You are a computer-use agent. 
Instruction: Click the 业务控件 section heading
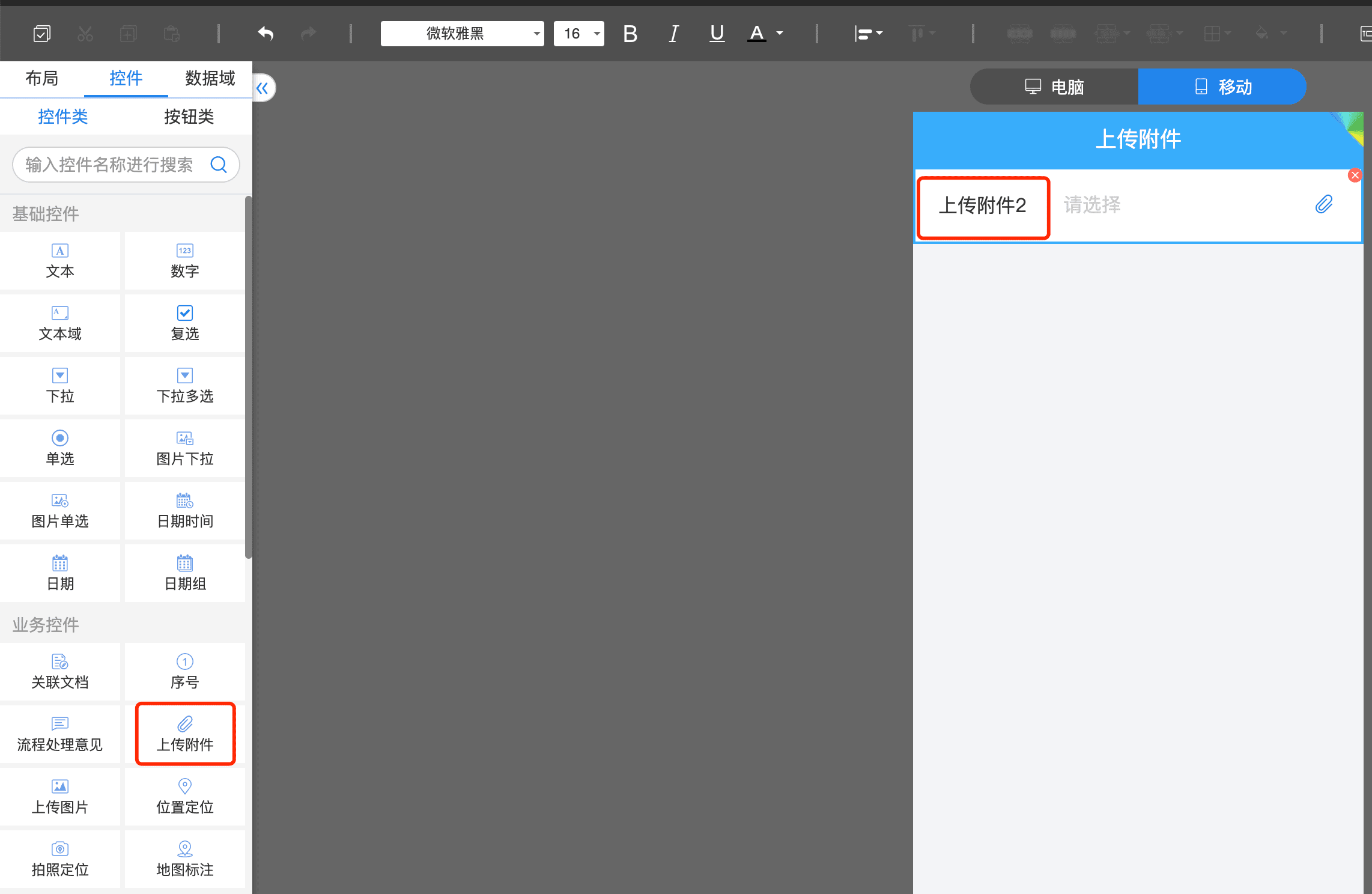point(46,625)
